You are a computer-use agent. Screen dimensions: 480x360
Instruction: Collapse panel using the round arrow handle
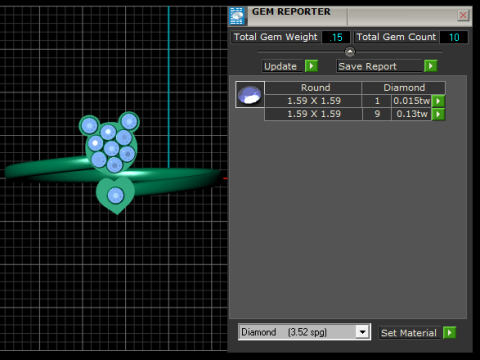(x=350, y=52)
